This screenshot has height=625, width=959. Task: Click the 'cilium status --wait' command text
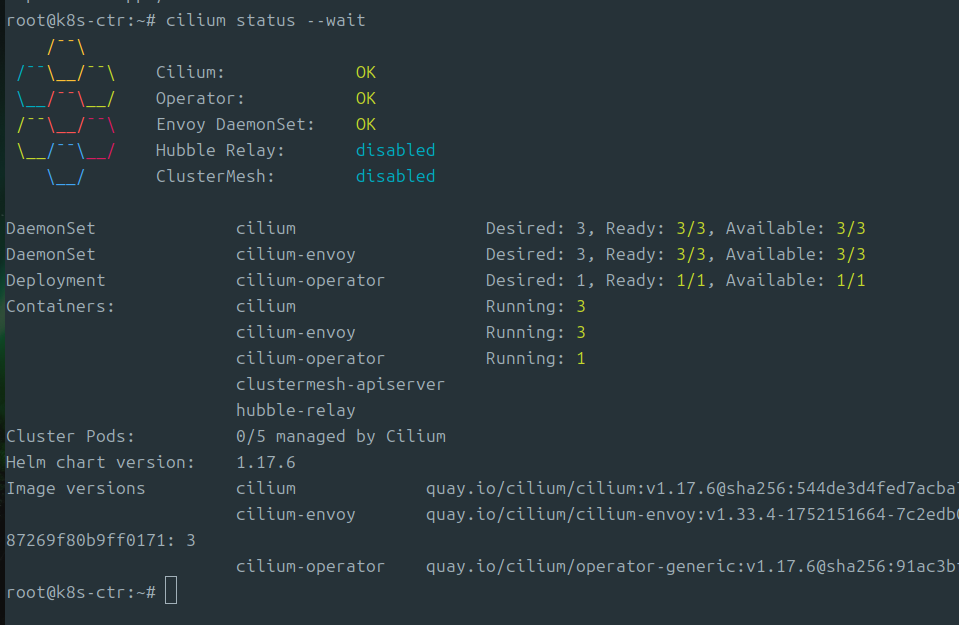click(x=265, y=20)
